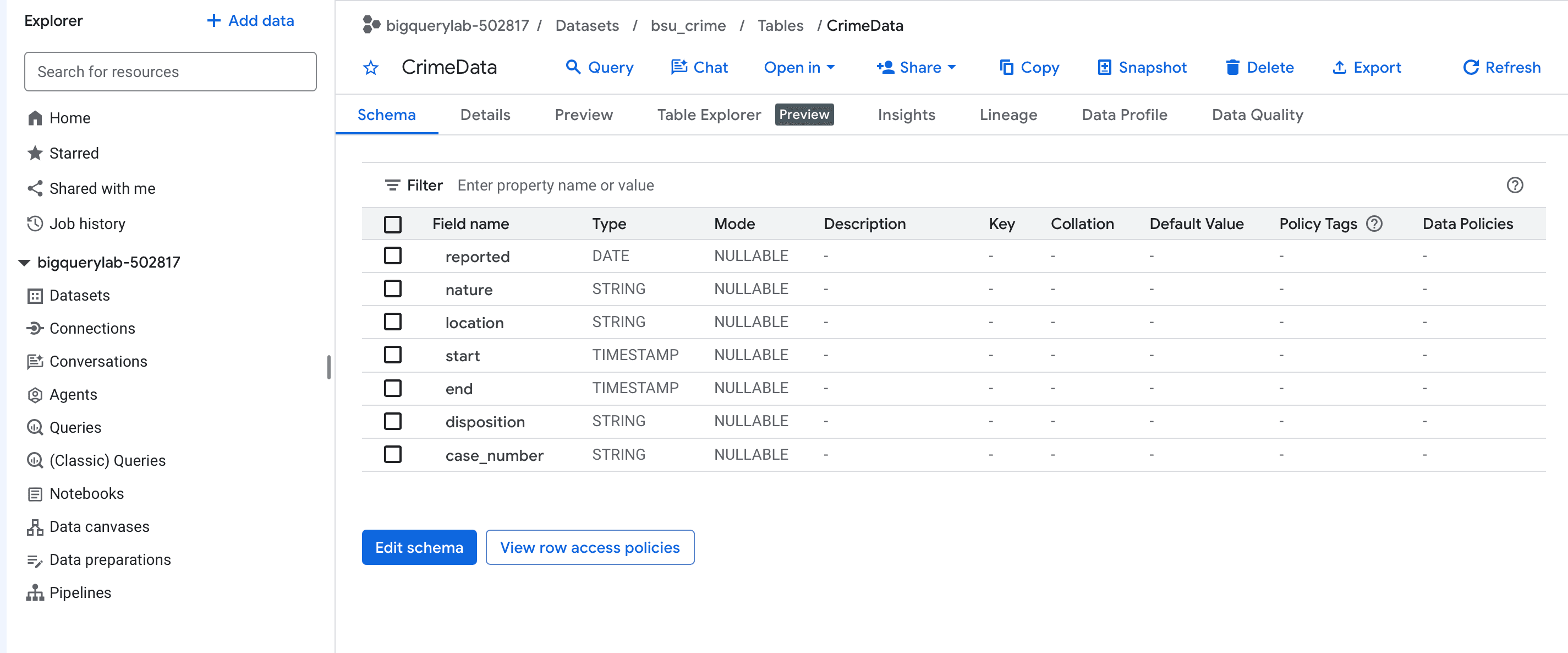The image size is (1568, 653).
Task: Check the case_number field checkbox
Action: coord(393,454)
